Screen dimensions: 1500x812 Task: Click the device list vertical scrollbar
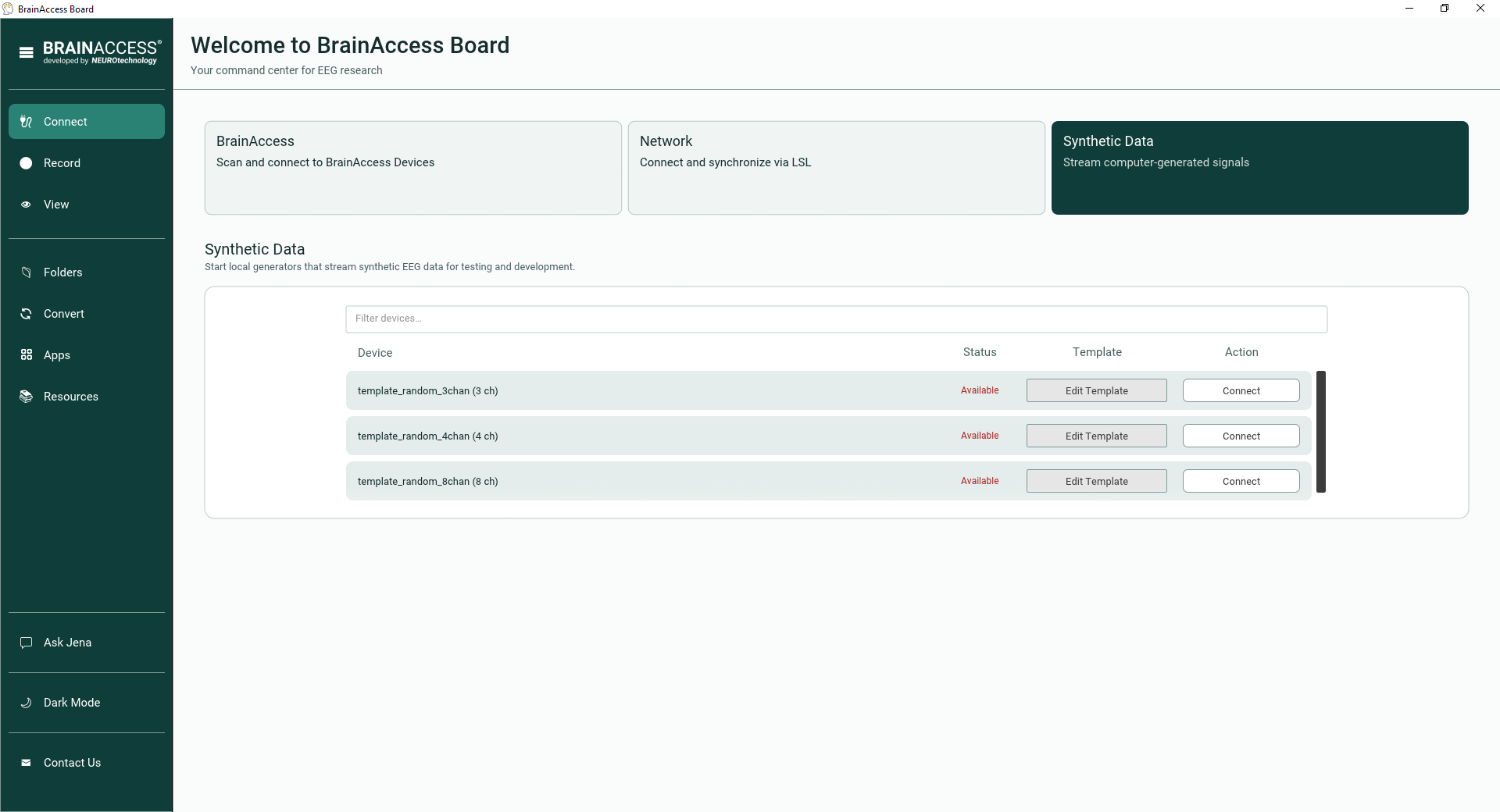pos(1321,432)
